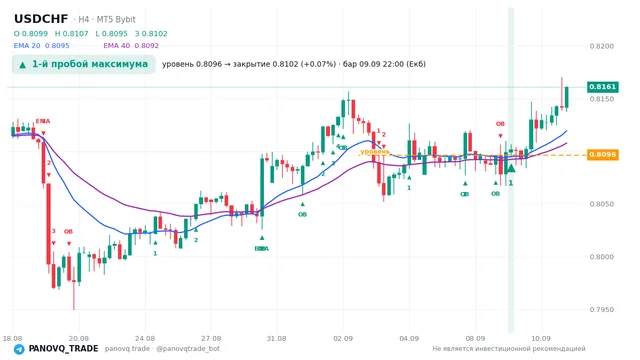Viewport: 640px width, 360px height.
Task: Select the USDCHF symbol title
Action: tap(41, 19)
